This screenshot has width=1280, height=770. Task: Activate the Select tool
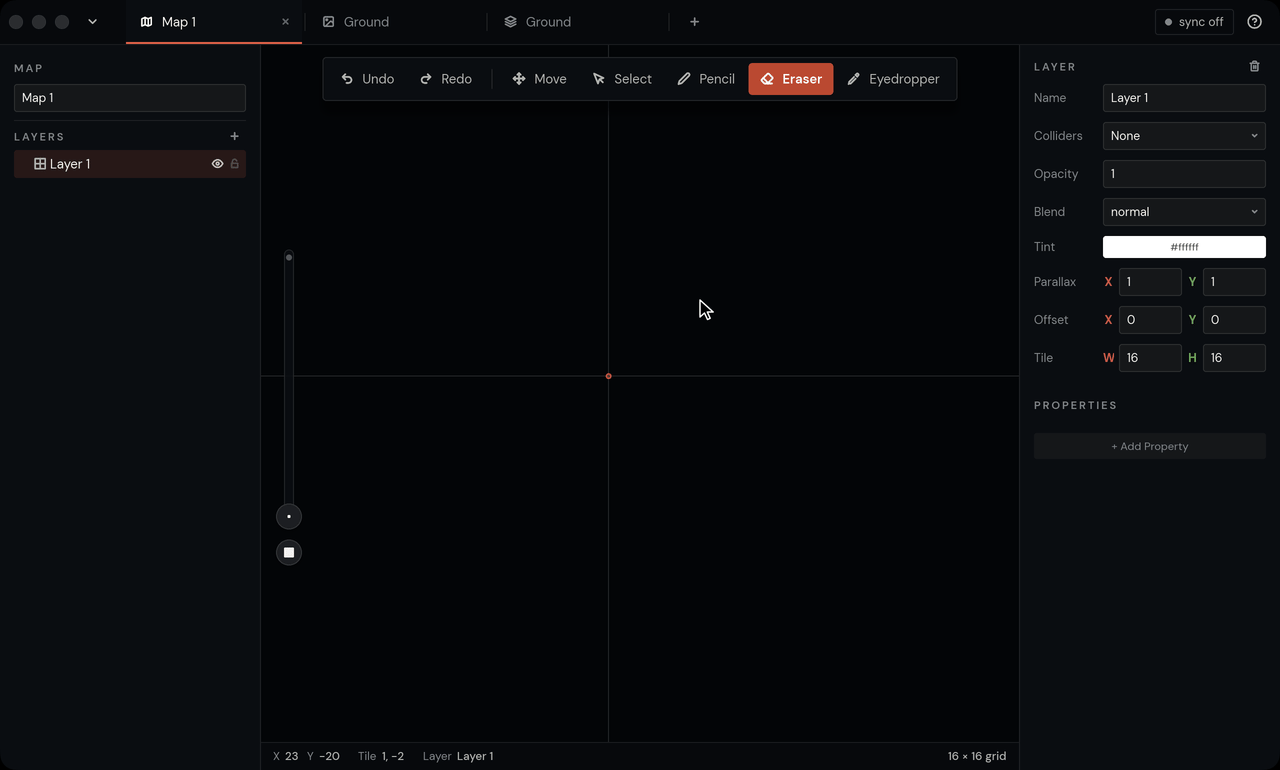pyautogui.click(x=621, y=79)
